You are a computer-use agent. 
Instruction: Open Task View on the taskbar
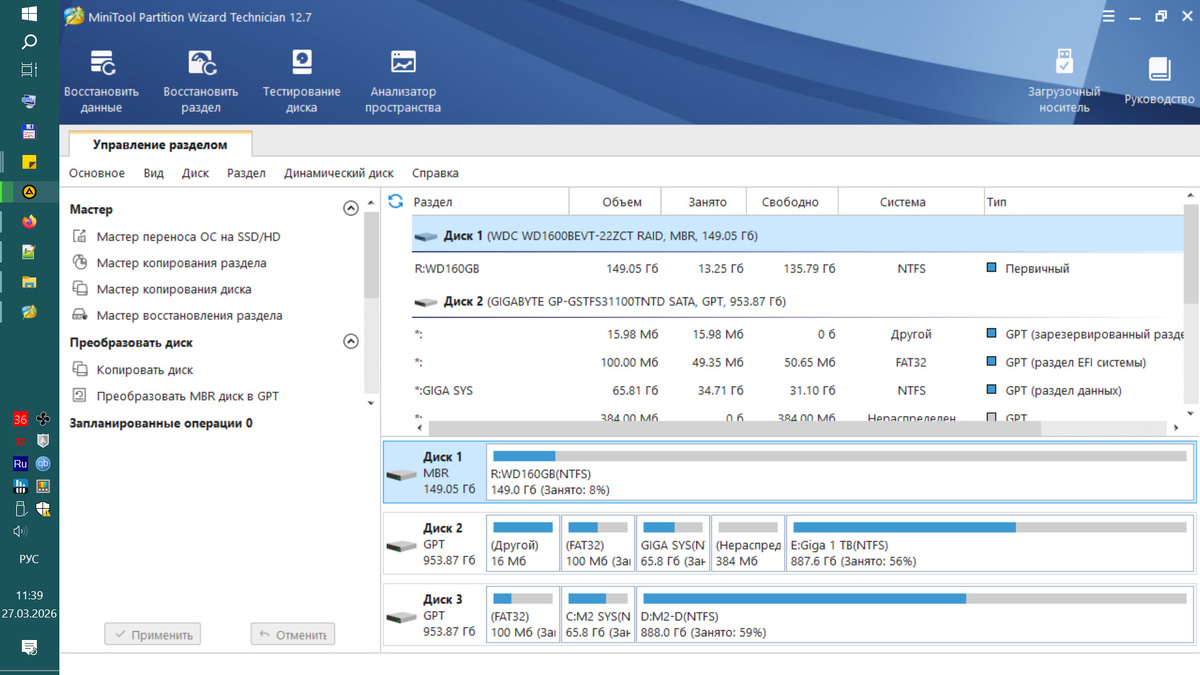pos(29,70)
